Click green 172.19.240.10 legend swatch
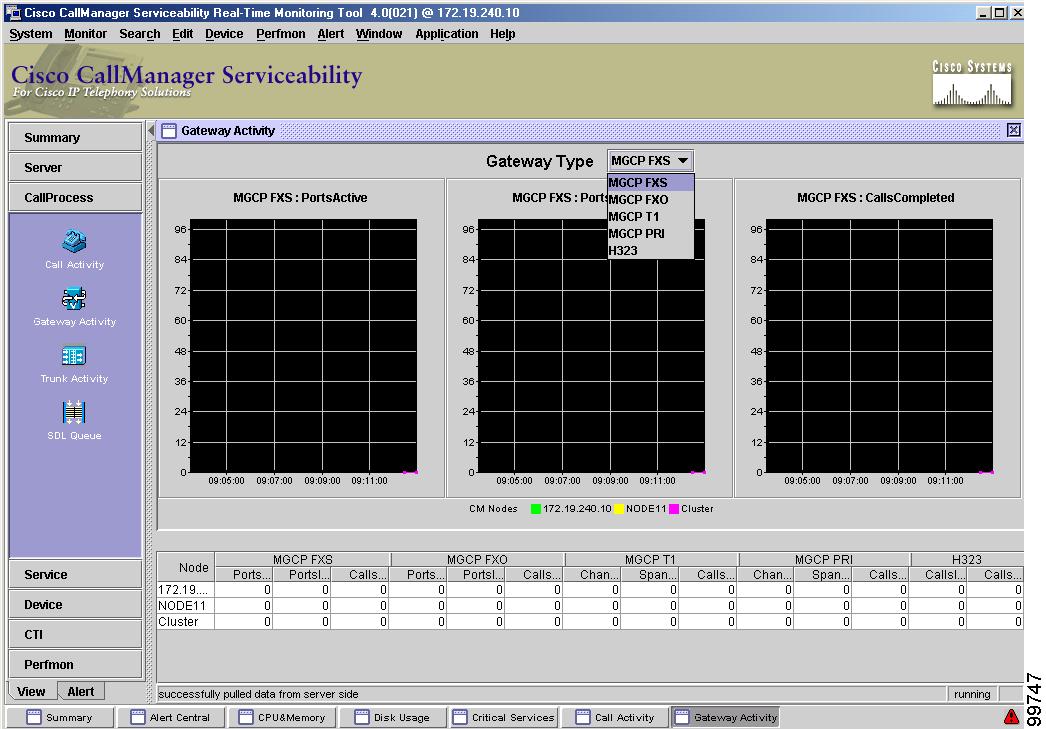This screenshot has height=729, width=1046. (536, 509)
